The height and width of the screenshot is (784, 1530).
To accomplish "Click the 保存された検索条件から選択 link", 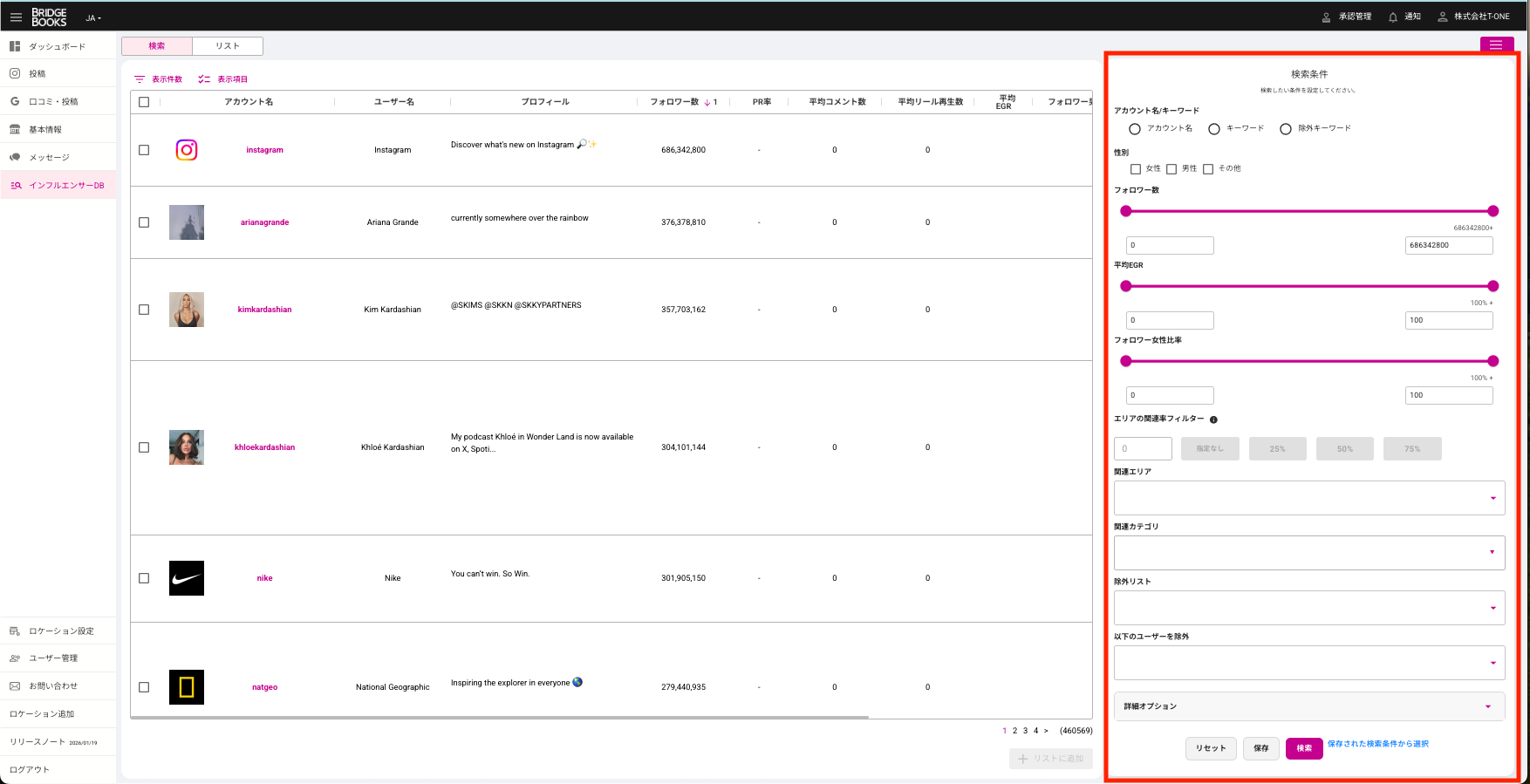I will pos(1377,744).
